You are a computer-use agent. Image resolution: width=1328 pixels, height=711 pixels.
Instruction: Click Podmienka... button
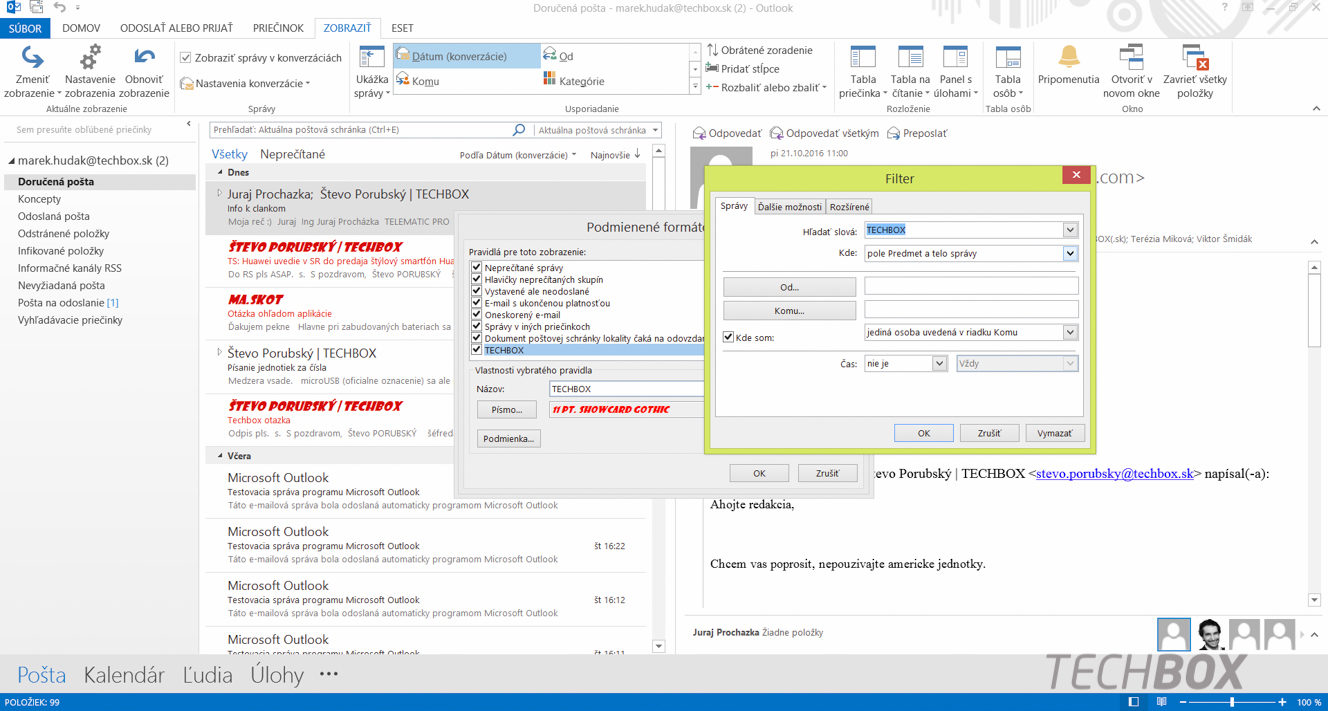[x=510, y=438]
